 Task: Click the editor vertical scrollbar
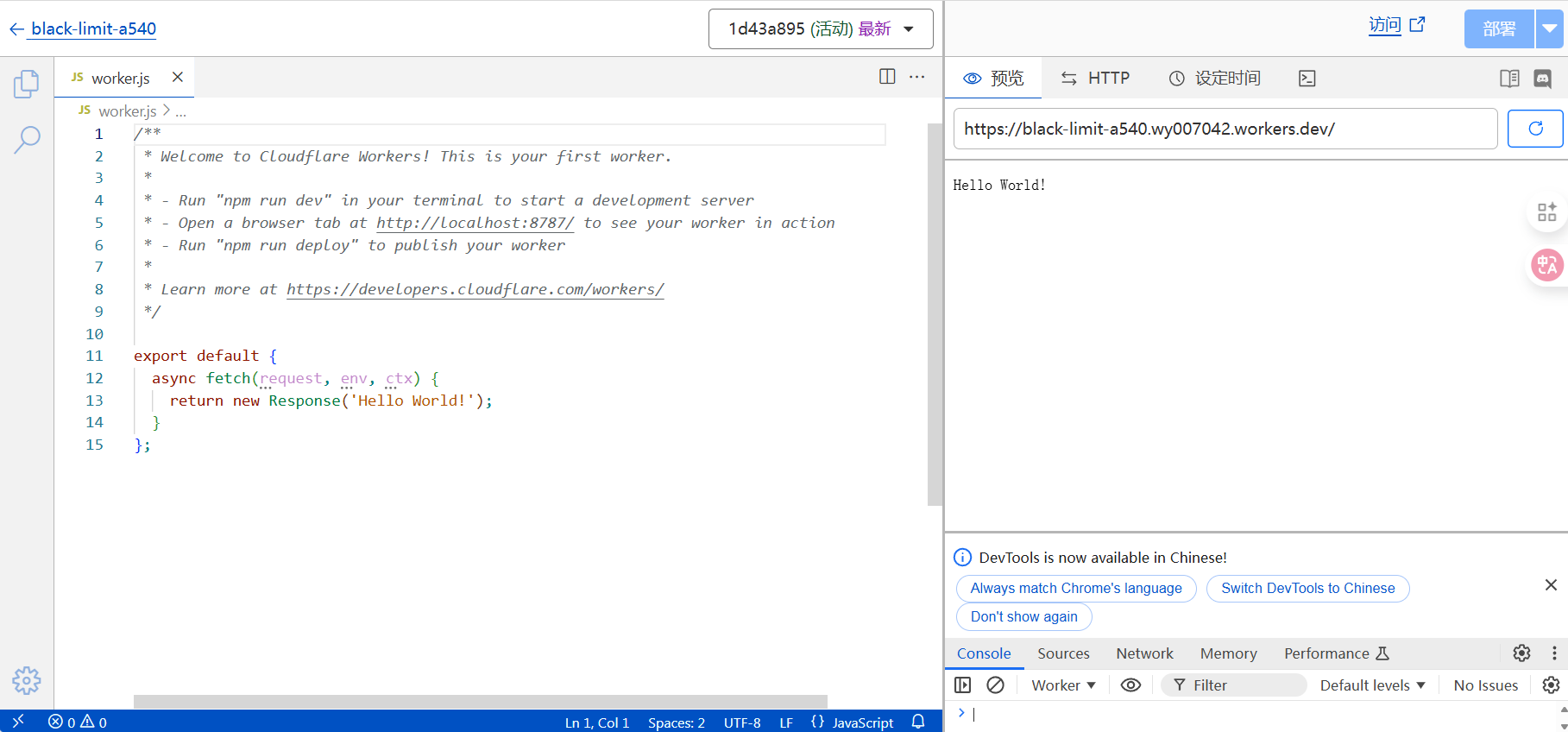tap(935, 314)
